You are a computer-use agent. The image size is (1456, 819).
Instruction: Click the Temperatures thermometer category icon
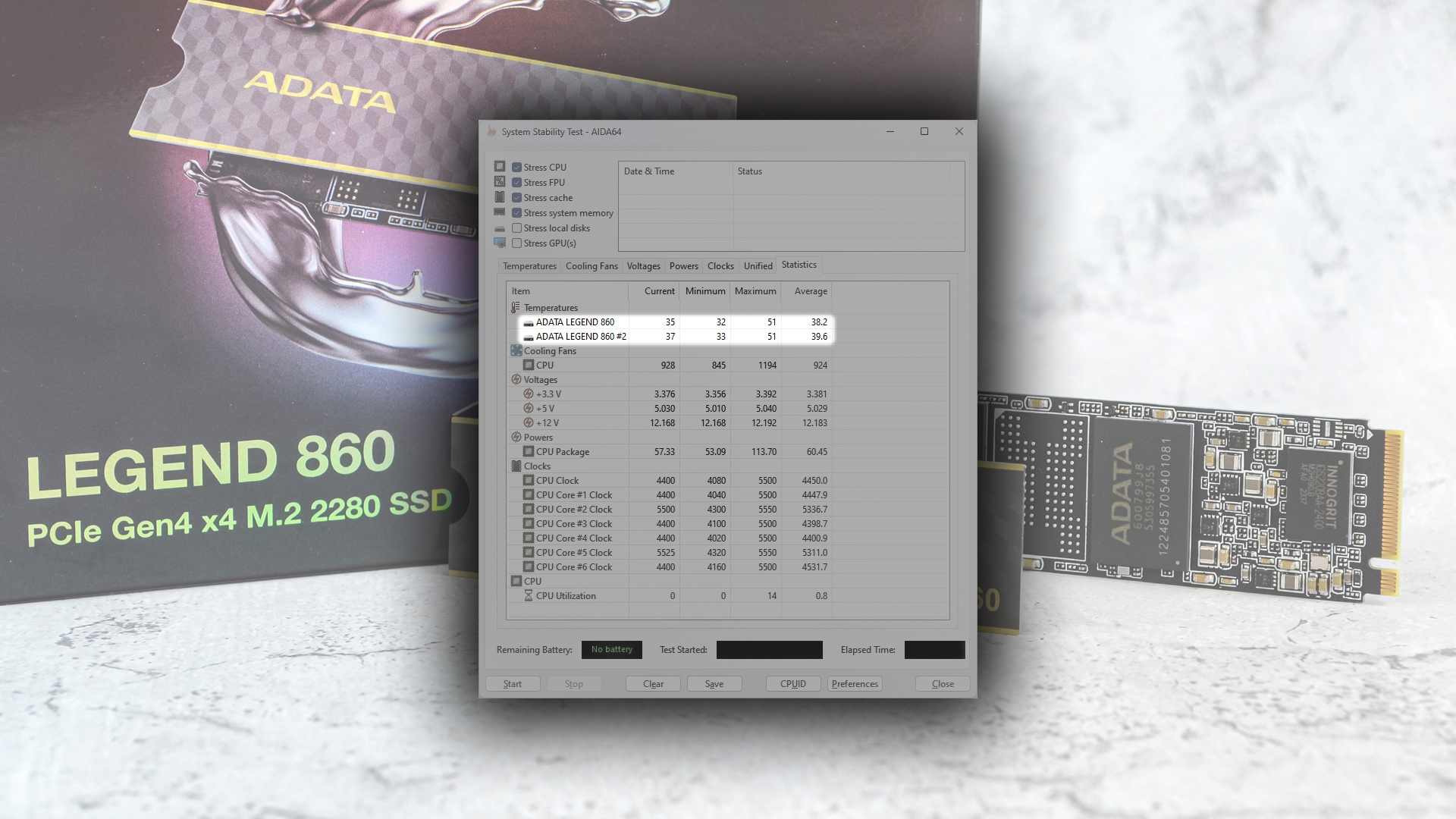(x=516, y=308)
